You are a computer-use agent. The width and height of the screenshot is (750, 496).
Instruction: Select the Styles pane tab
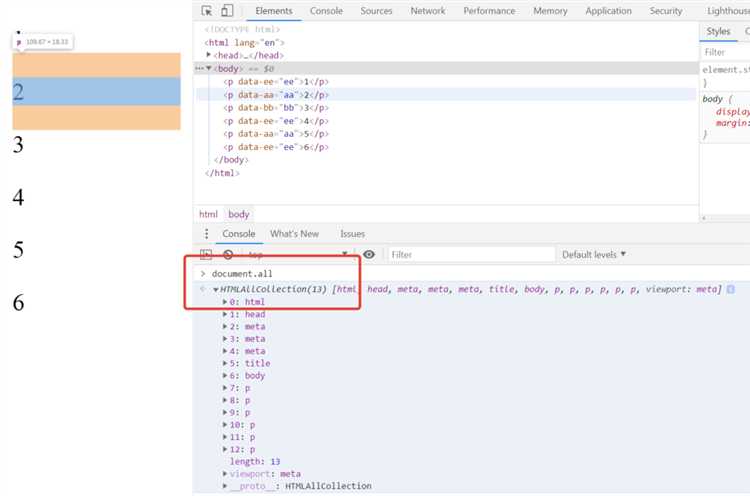(x=718, y=32)
